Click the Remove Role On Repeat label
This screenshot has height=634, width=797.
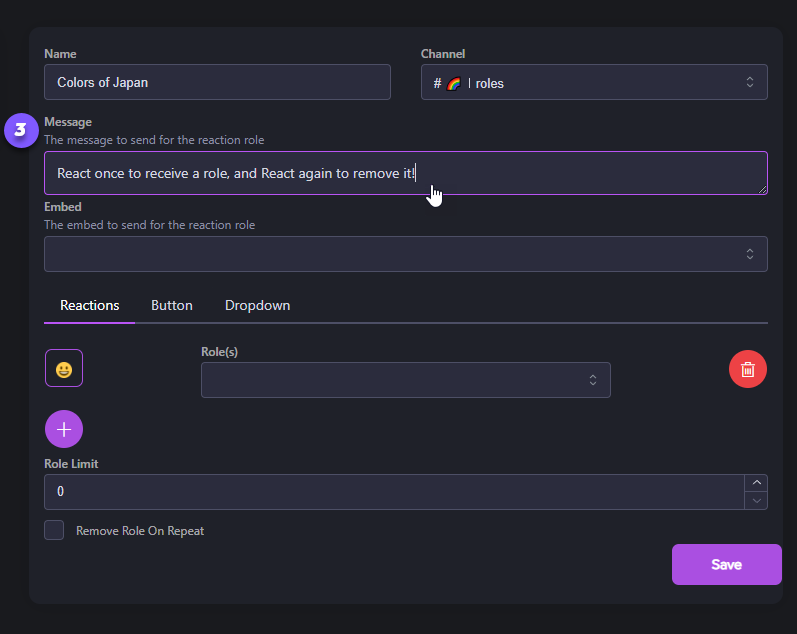pos(140,531)
